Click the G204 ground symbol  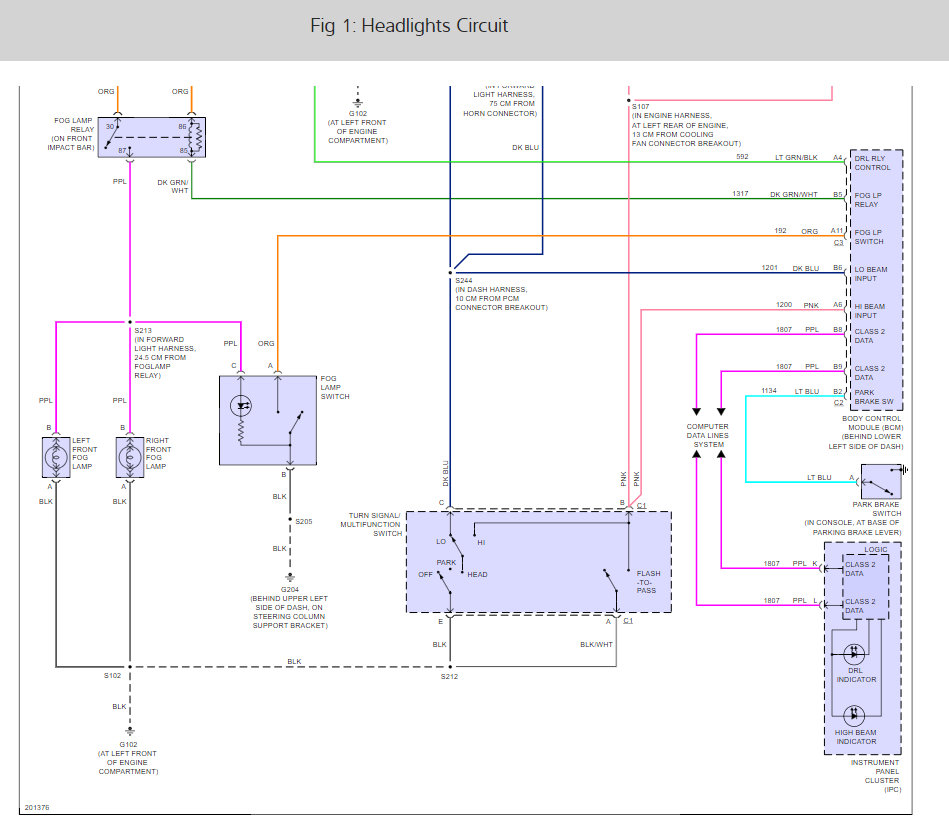click(290, 577)
